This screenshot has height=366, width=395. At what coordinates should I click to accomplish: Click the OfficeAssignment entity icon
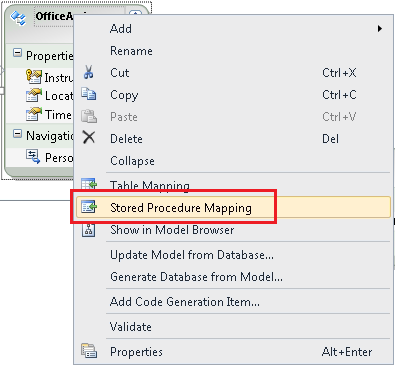(18, 18)
